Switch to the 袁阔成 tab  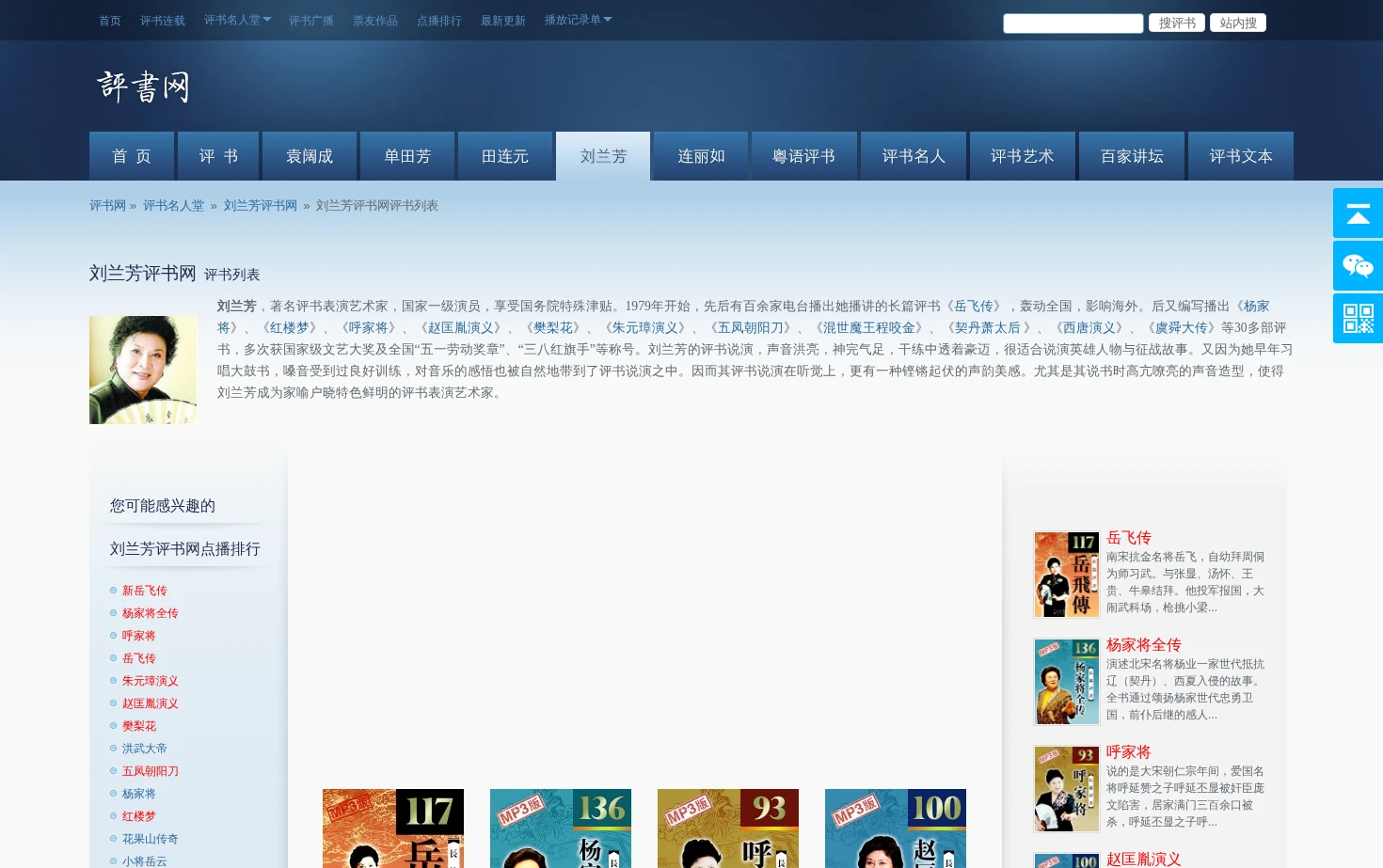[310, 156]
